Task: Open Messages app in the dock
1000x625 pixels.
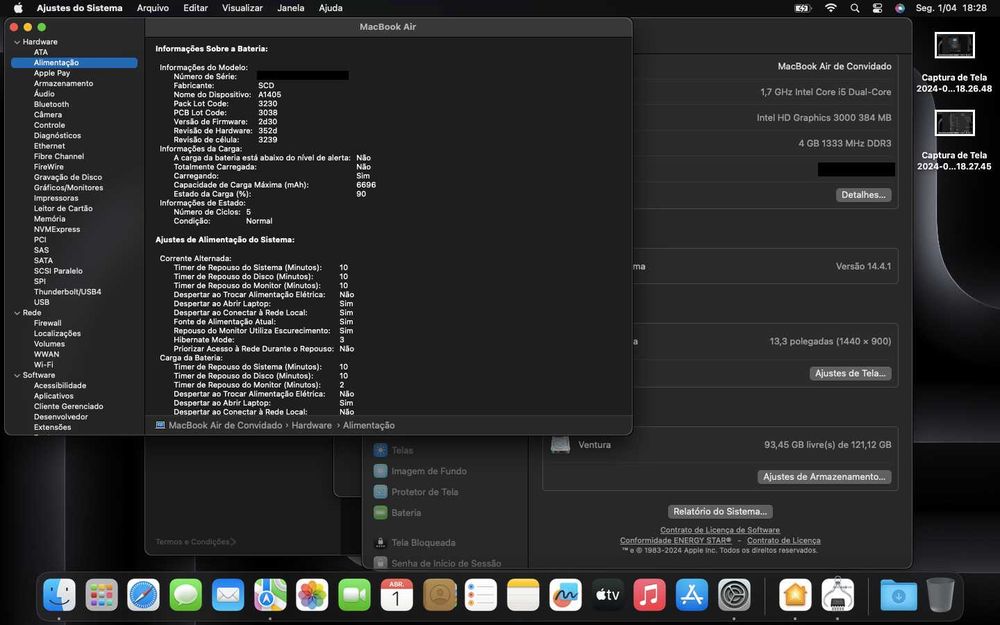Action: pyautogui.click(x=186, y=595)
